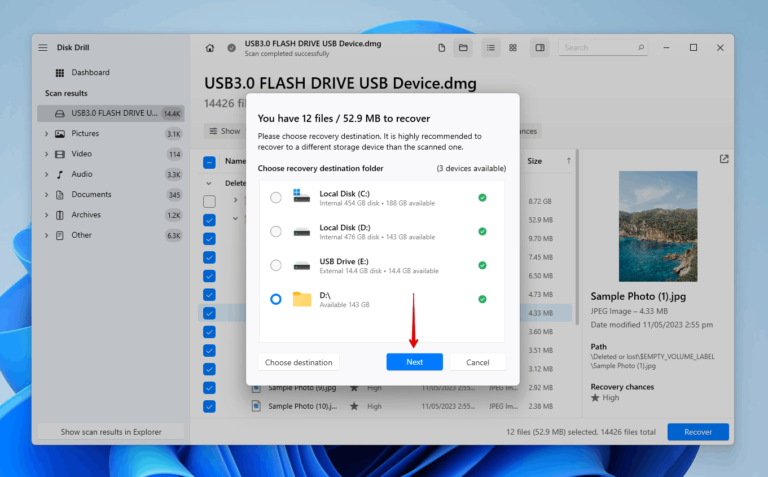
Task: Click the Choose destination button
Action: [299, 362]
